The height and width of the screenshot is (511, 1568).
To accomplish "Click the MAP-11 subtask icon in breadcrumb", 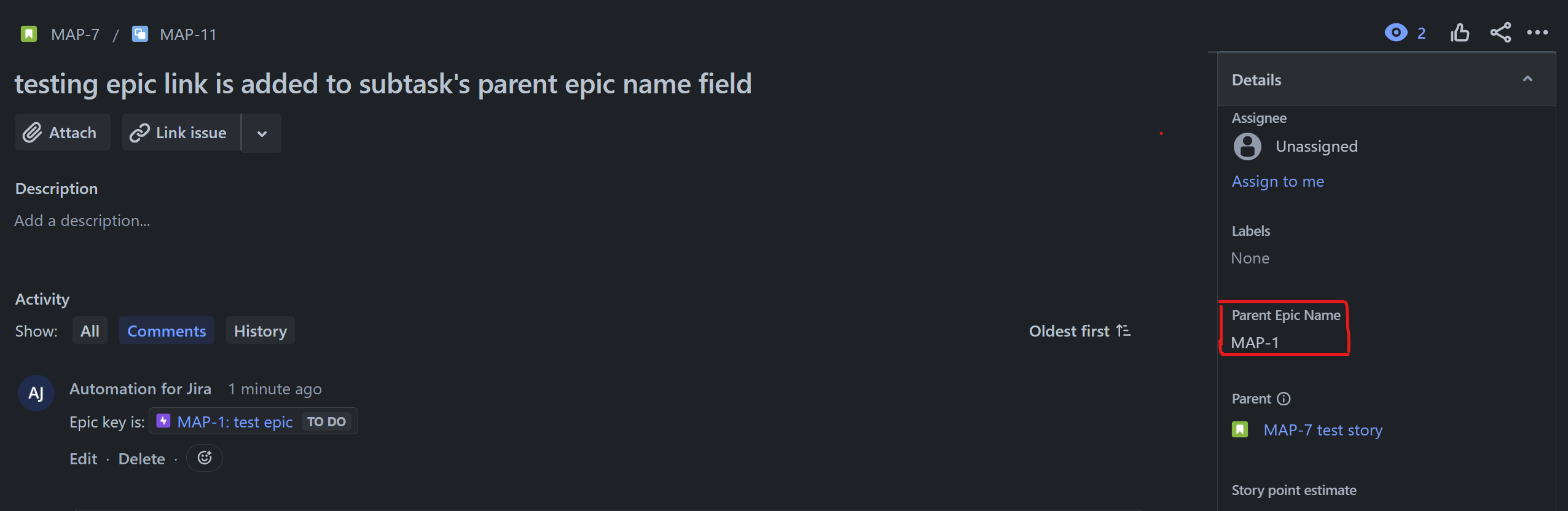I will tap(139, 34).
